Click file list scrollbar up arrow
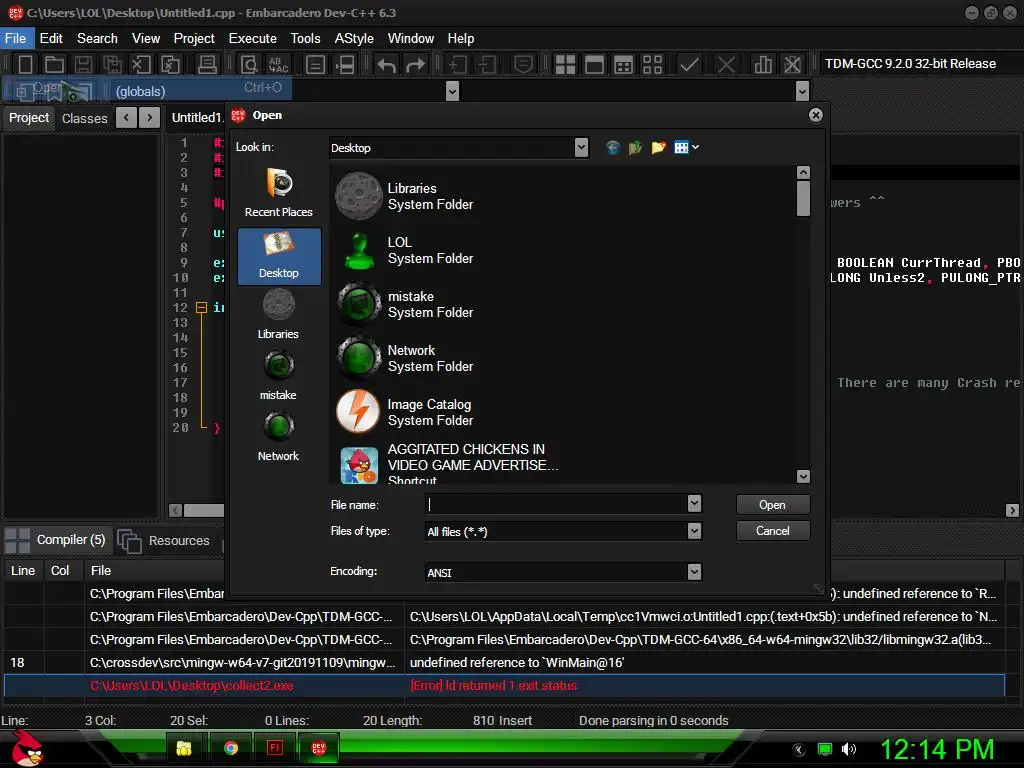 pyautogui.click(x=803, y=172)
